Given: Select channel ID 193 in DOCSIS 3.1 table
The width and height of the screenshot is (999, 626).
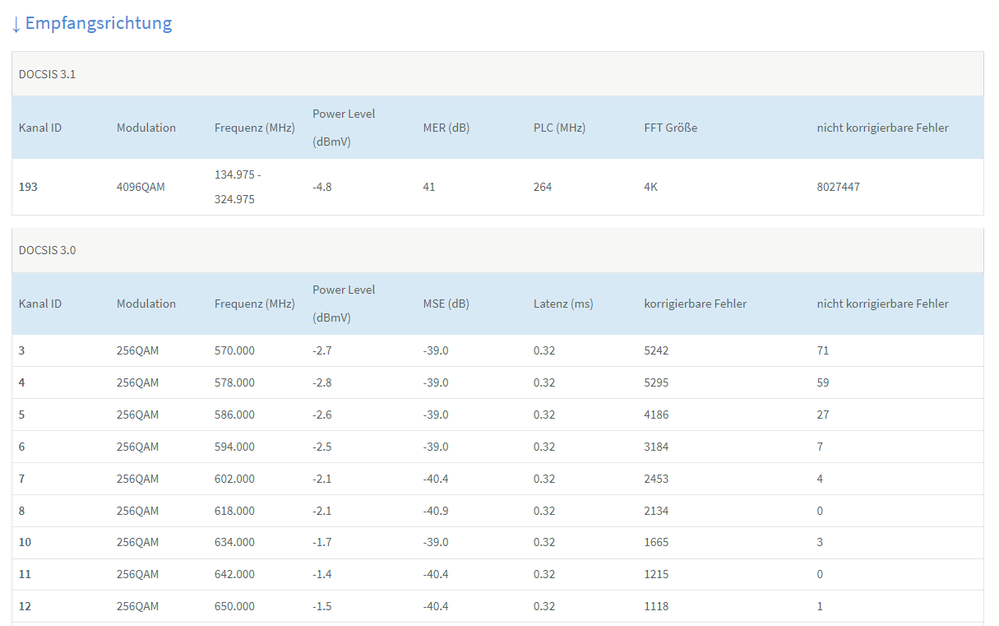Looking at the screenshot, I should [x=28, y=187].
